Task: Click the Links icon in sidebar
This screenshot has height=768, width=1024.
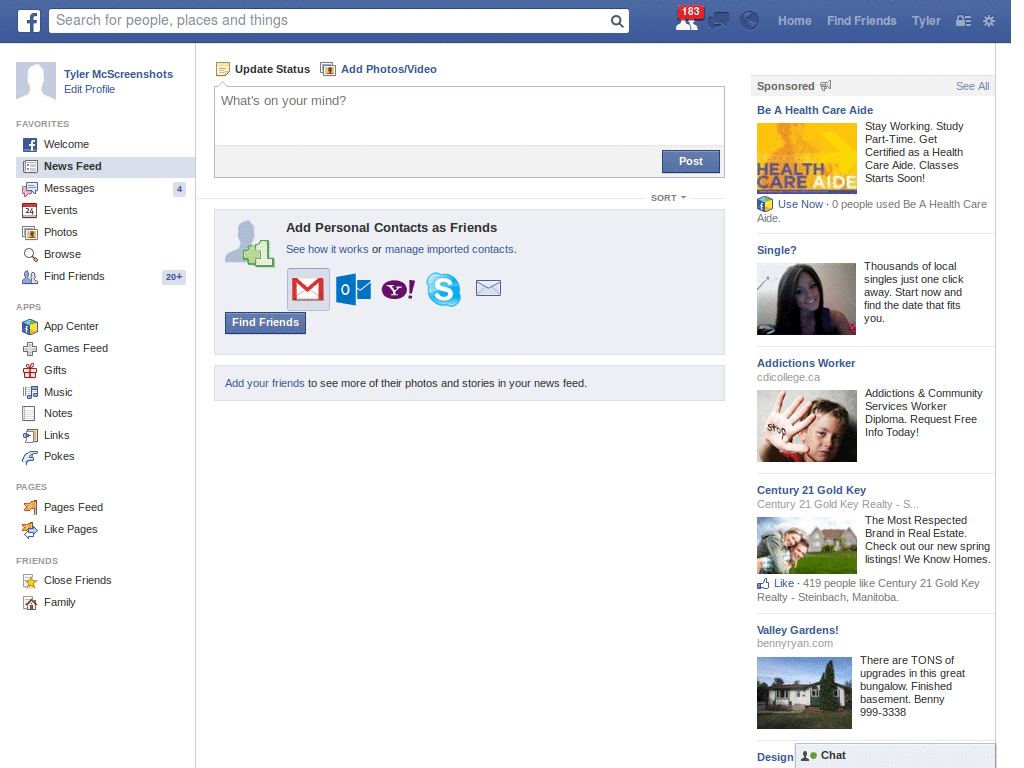Action: [30, 436]
